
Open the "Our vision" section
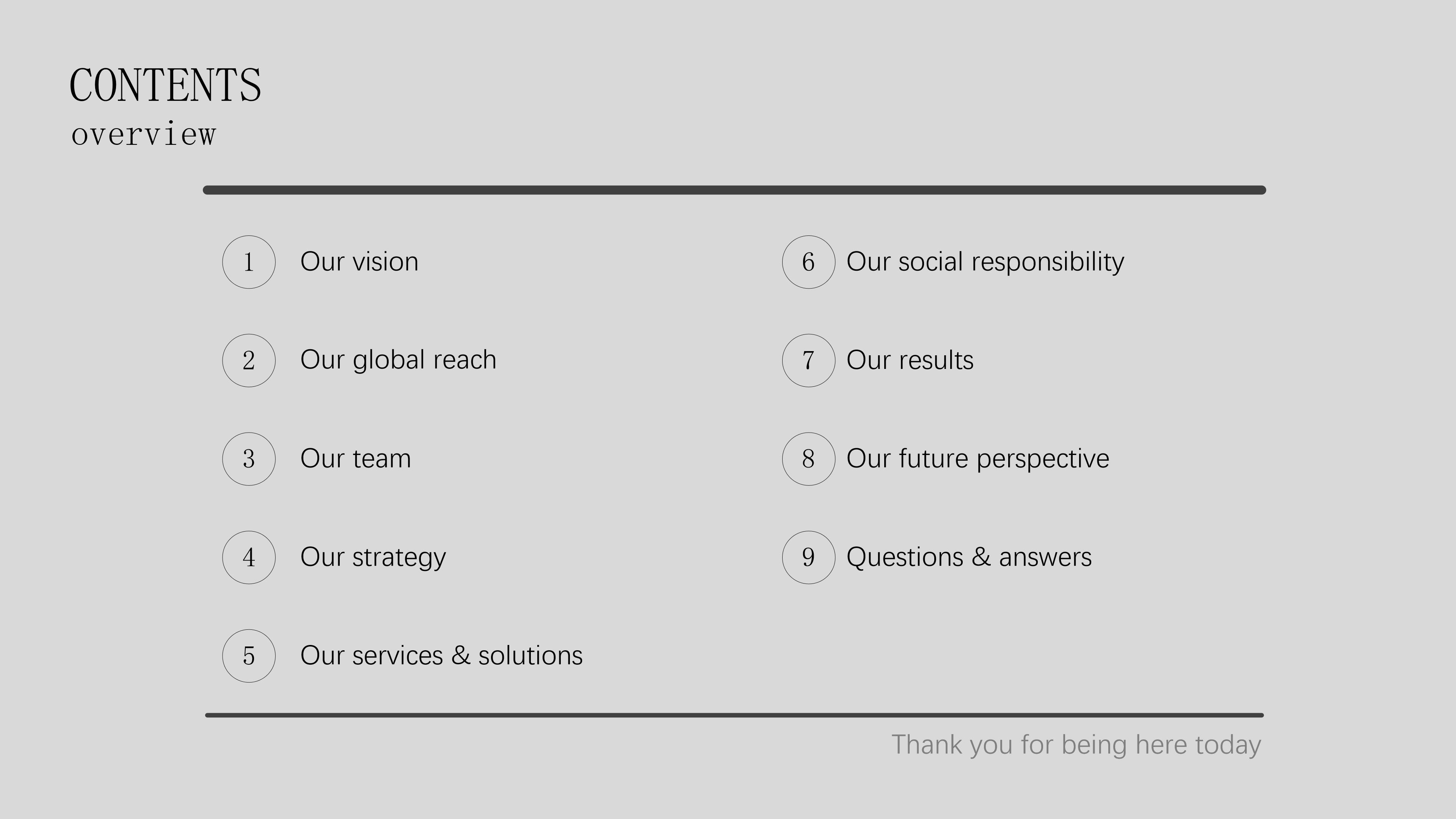tap(359, 262)
